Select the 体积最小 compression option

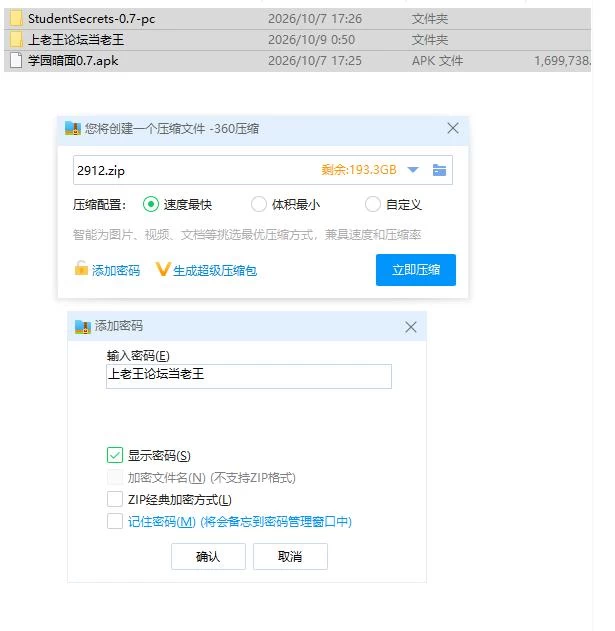258,204
